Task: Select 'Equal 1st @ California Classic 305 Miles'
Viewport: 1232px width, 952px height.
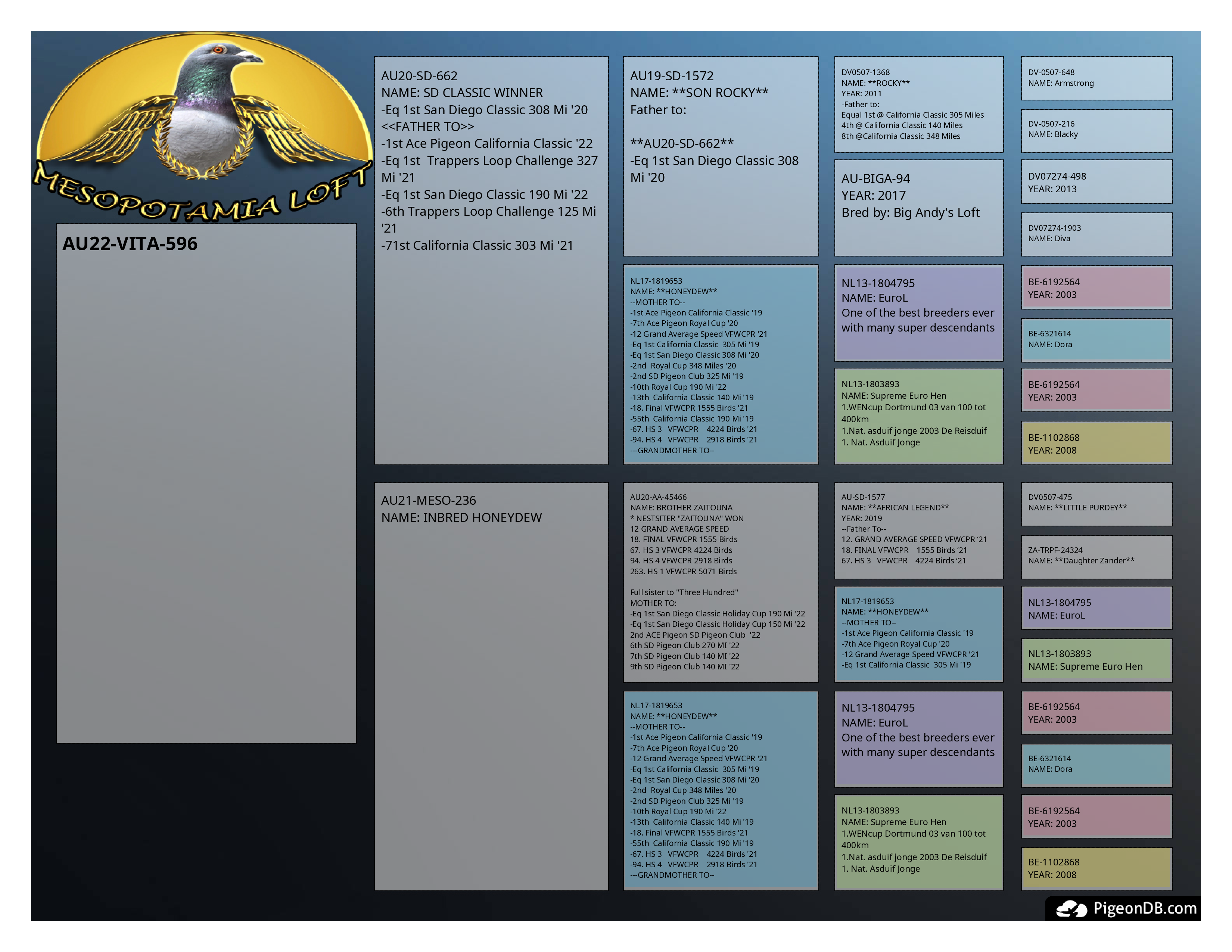Action: pyautogui.click(x=913, y=115)
